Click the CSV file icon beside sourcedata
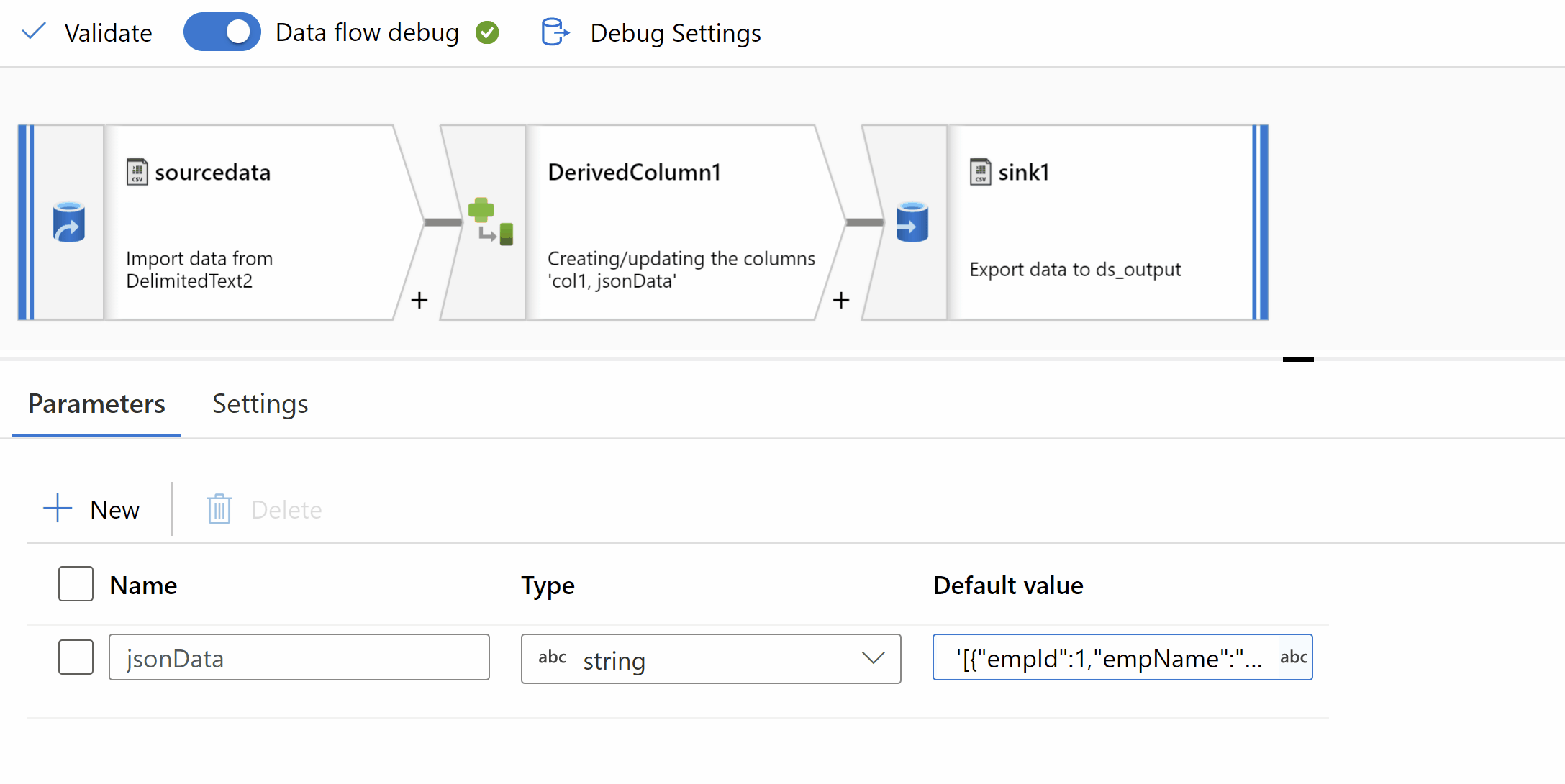 point(137,172)
